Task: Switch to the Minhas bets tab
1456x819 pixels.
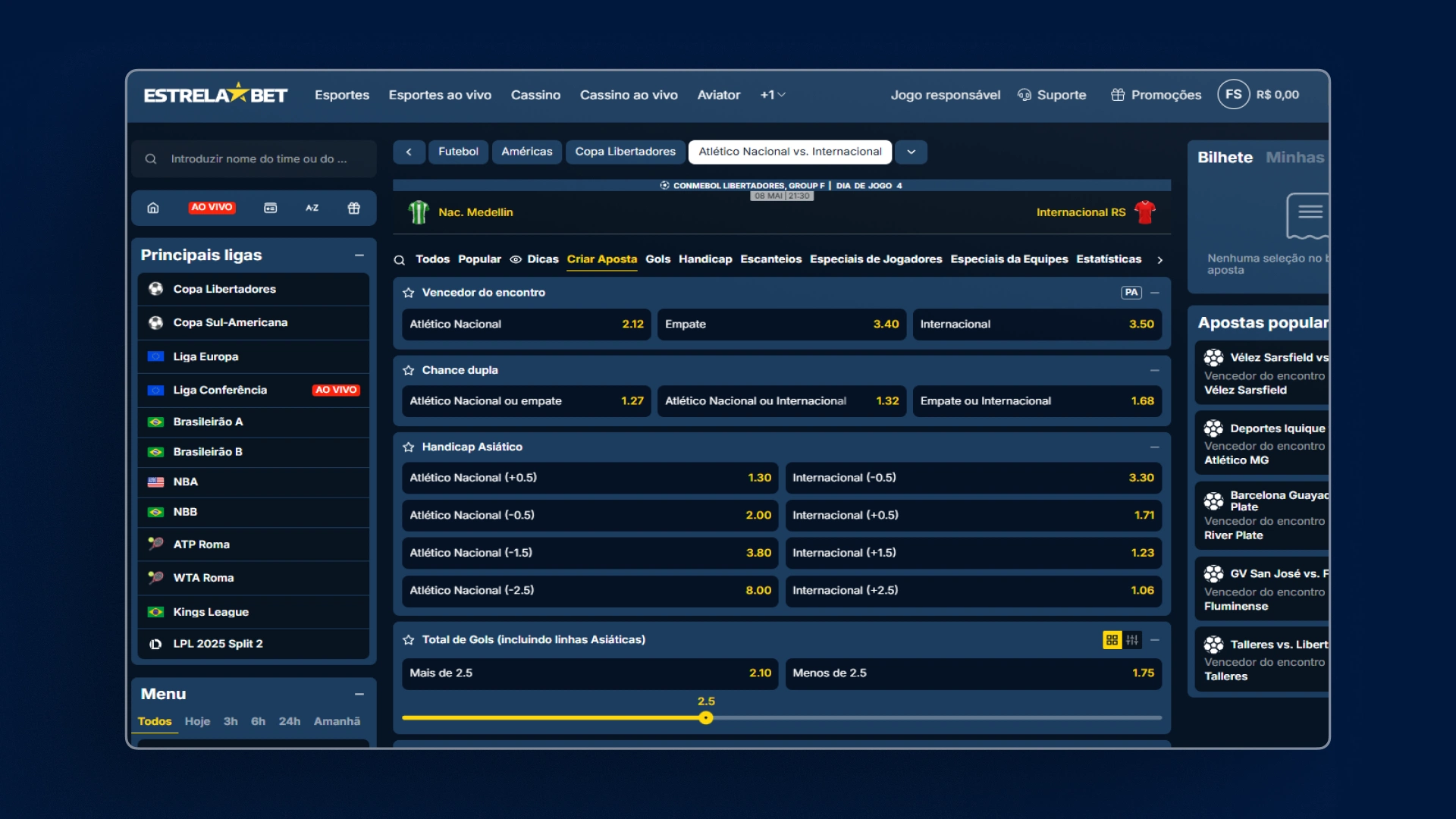Action: (1295, 157)
